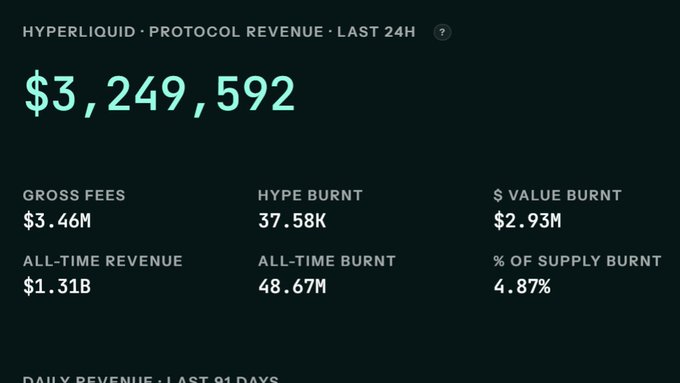The image size is (680, 383).
Task: Select the 37.58K HYPE burnt value
Action: (x=292, y=220)
